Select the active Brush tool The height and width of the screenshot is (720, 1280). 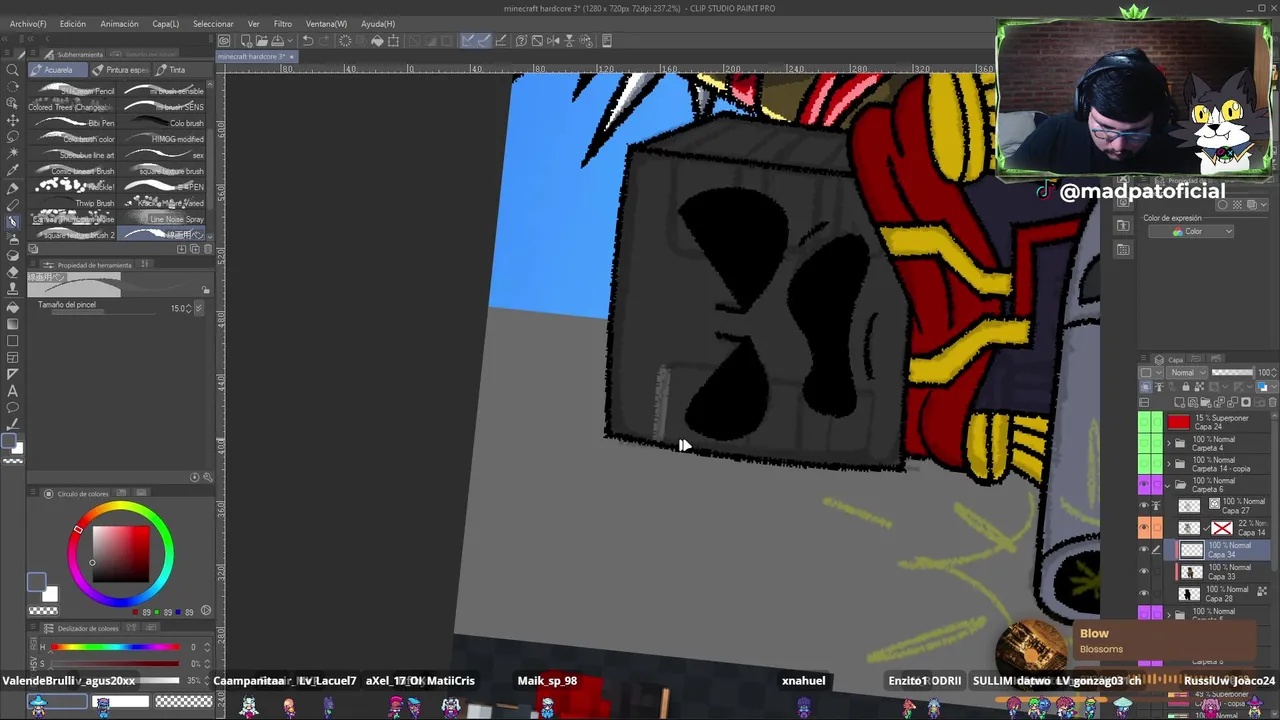pos(12,222)
